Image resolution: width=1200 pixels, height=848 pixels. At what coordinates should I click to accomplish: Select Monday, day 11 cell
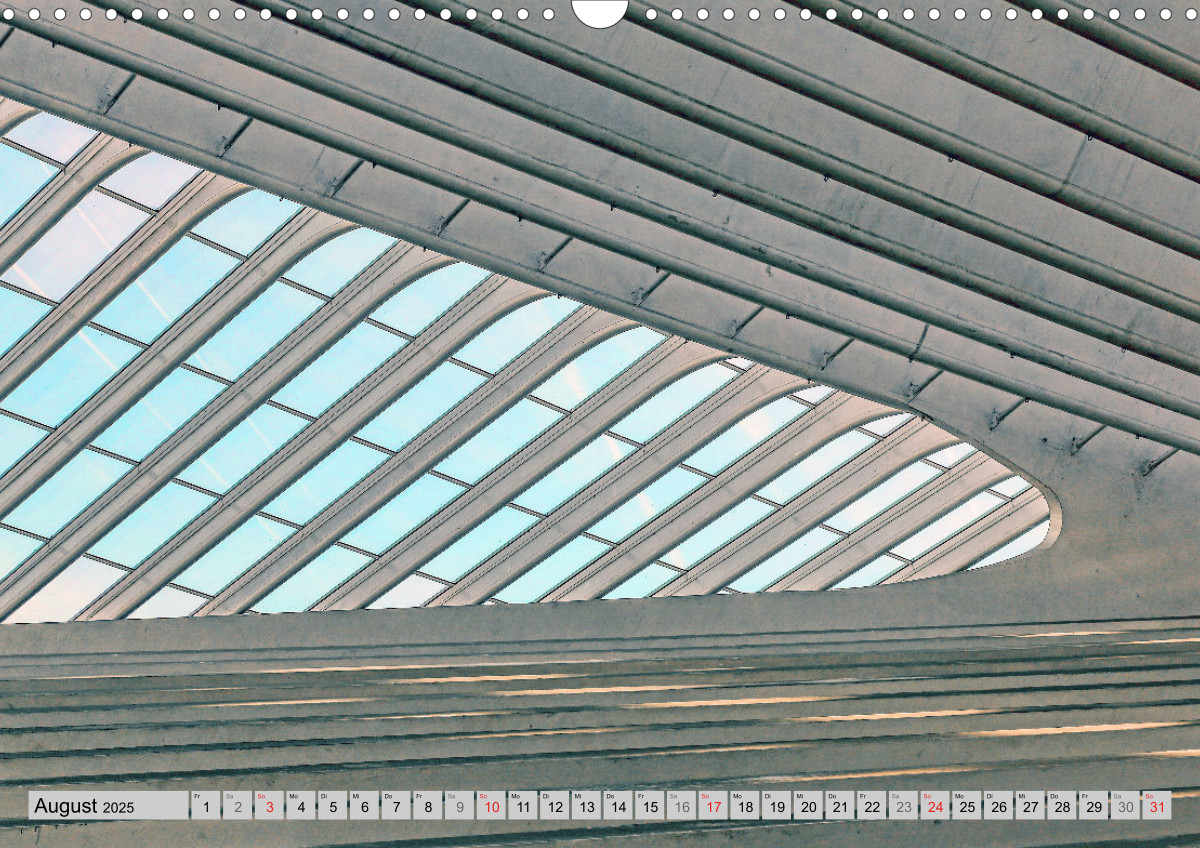tap(523, 805)
